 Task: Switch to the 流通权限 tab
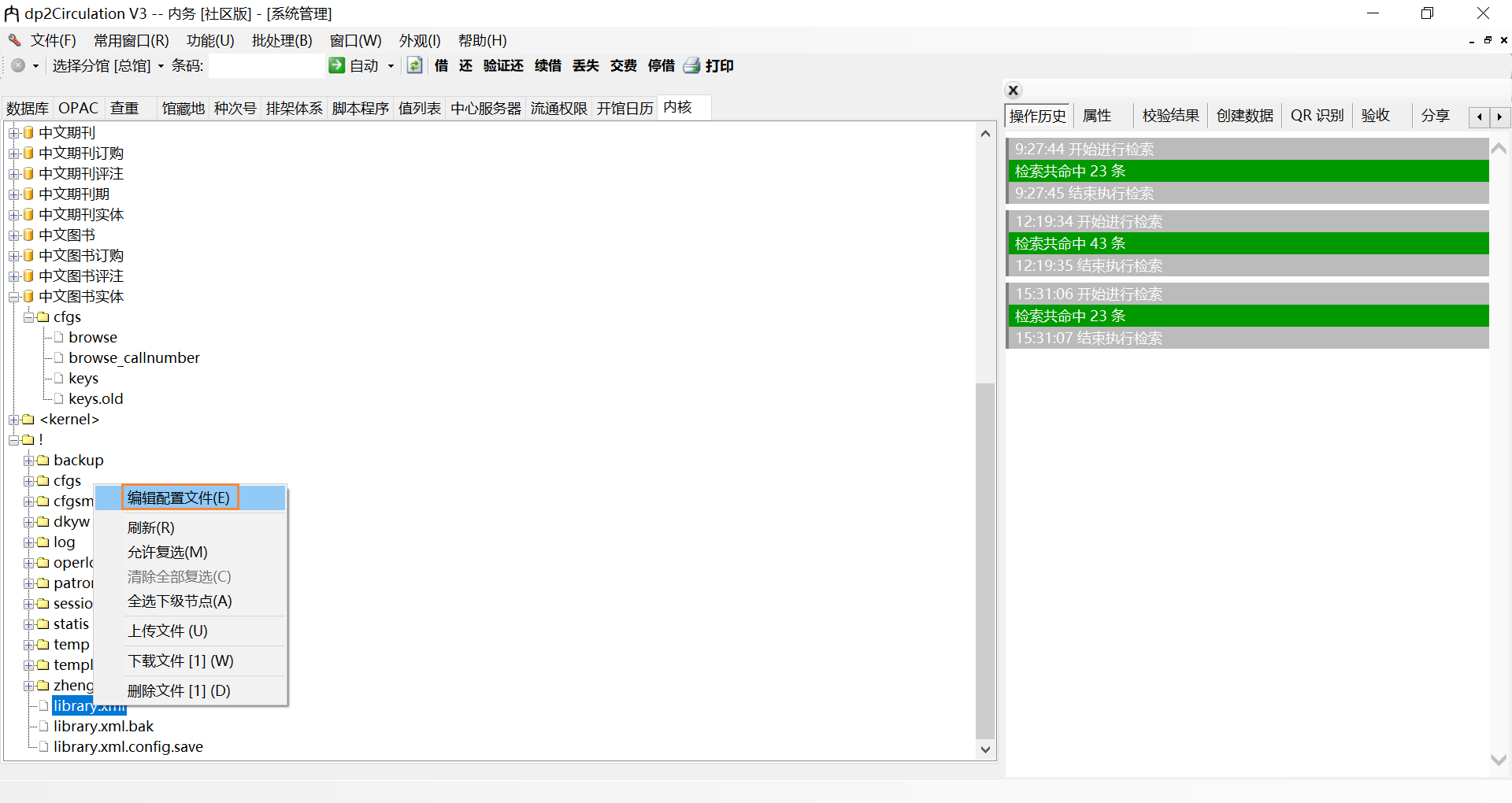tap(559, 108)
